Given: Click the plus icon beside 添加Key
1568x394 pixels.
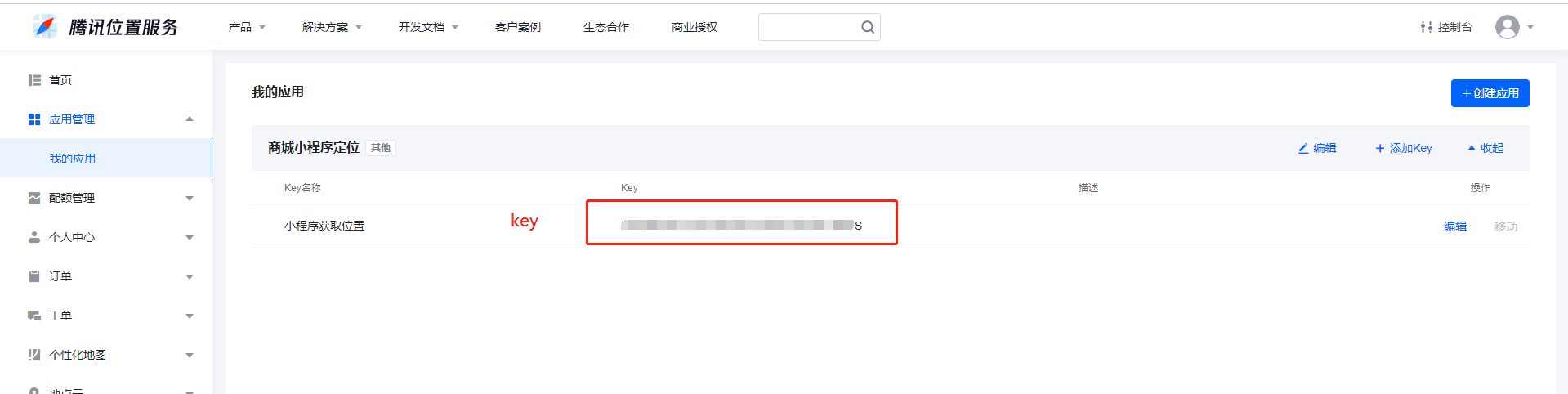Looking at the screenshot, I should [x=1380, y=148].
